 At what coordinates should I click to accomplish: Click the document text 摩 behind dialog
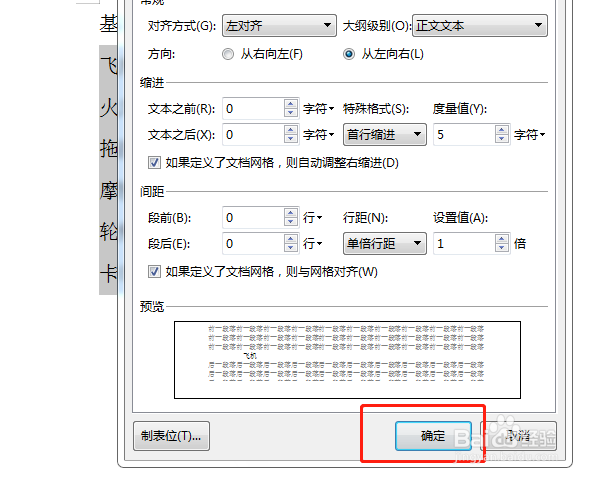point(109,190)
